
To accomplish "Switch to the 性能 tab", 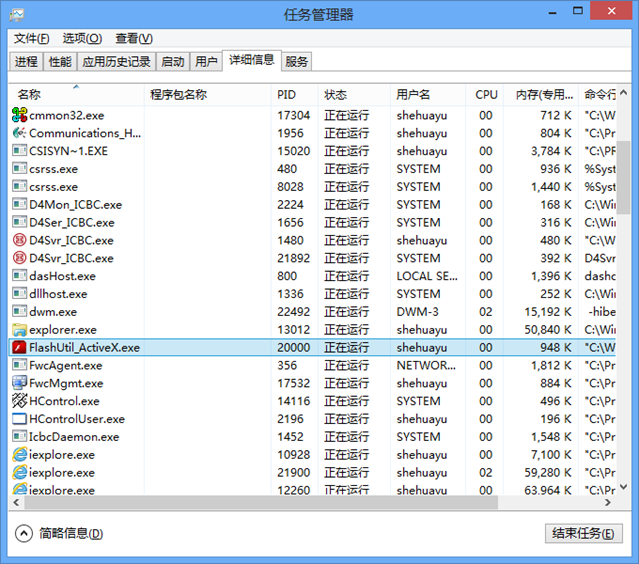I will (60, 62).
